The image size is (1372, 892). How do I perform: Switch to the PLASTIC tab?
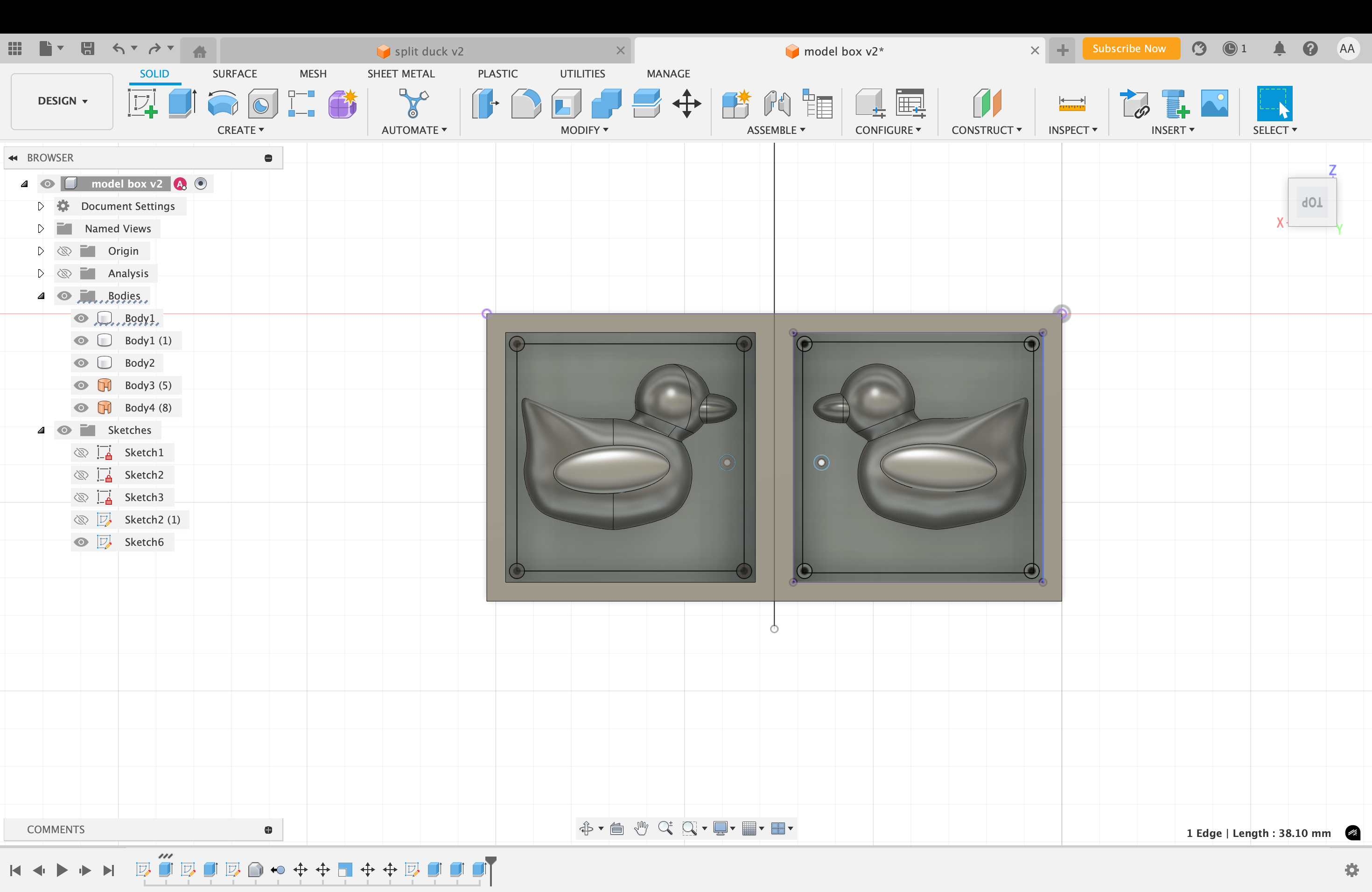tap(497, 74)
